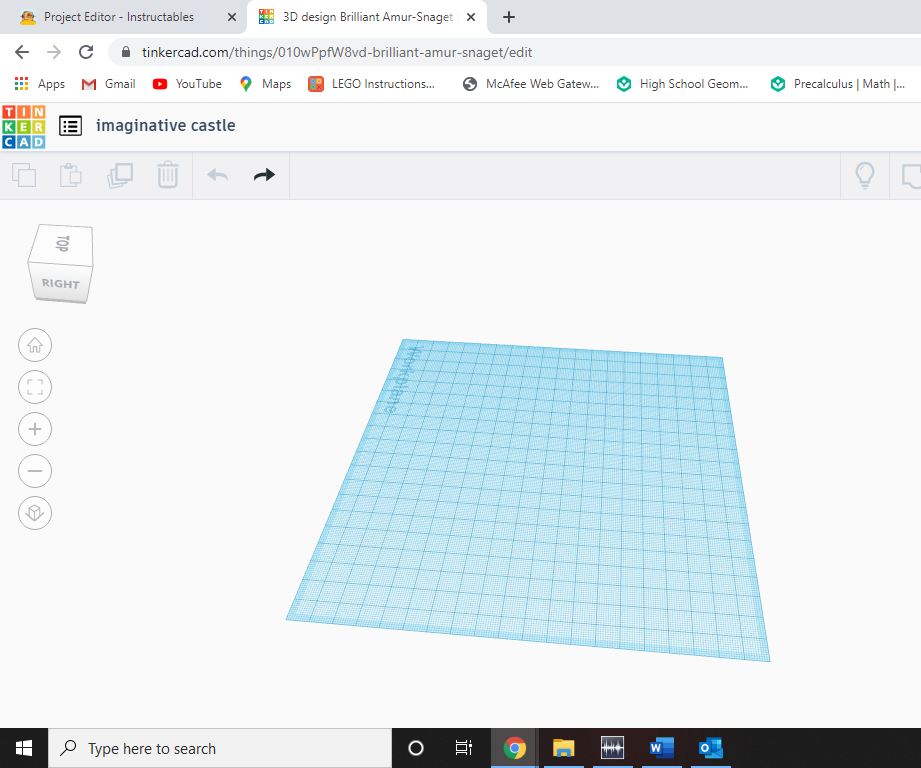921x768 pixels.
Task: Click Fit all in view icon
Action: coord(35,387)
